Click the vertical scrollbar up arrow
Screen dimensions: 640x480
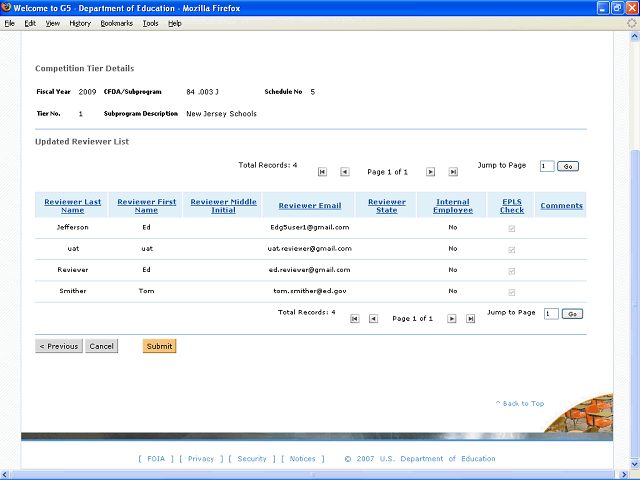(635, 36)
